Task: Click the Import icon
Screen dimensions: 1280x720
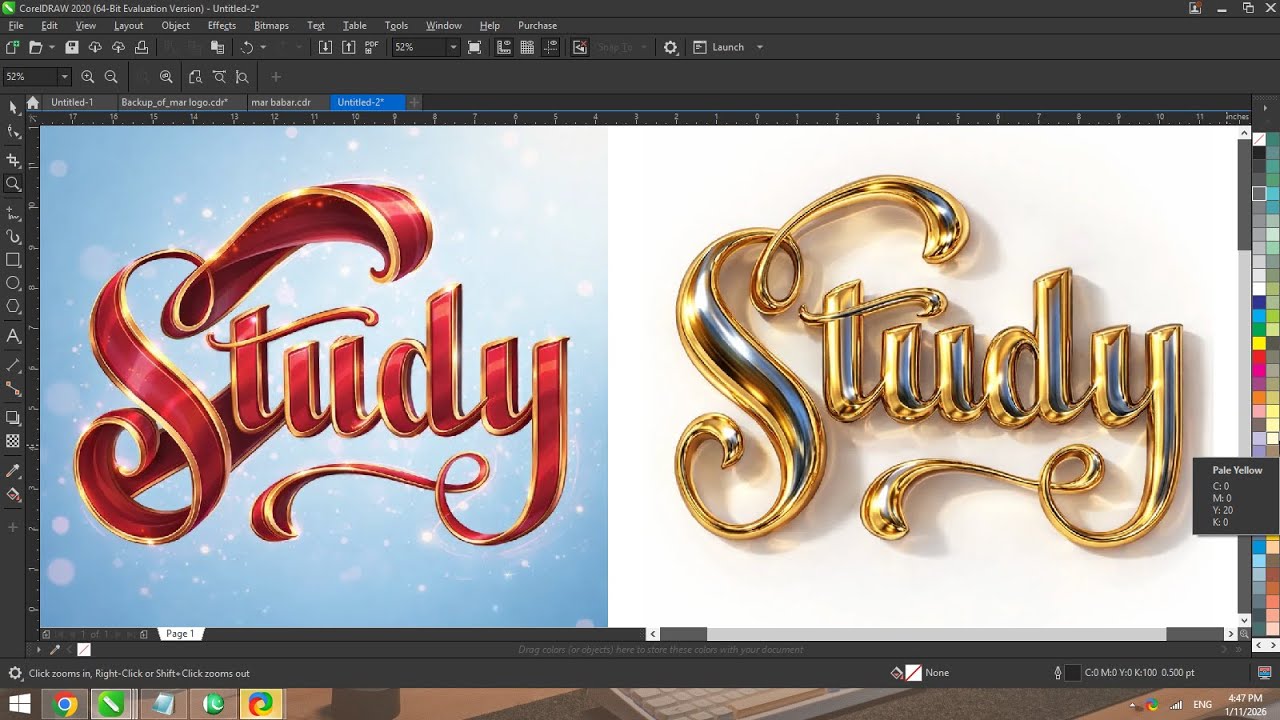Action: 325,47
